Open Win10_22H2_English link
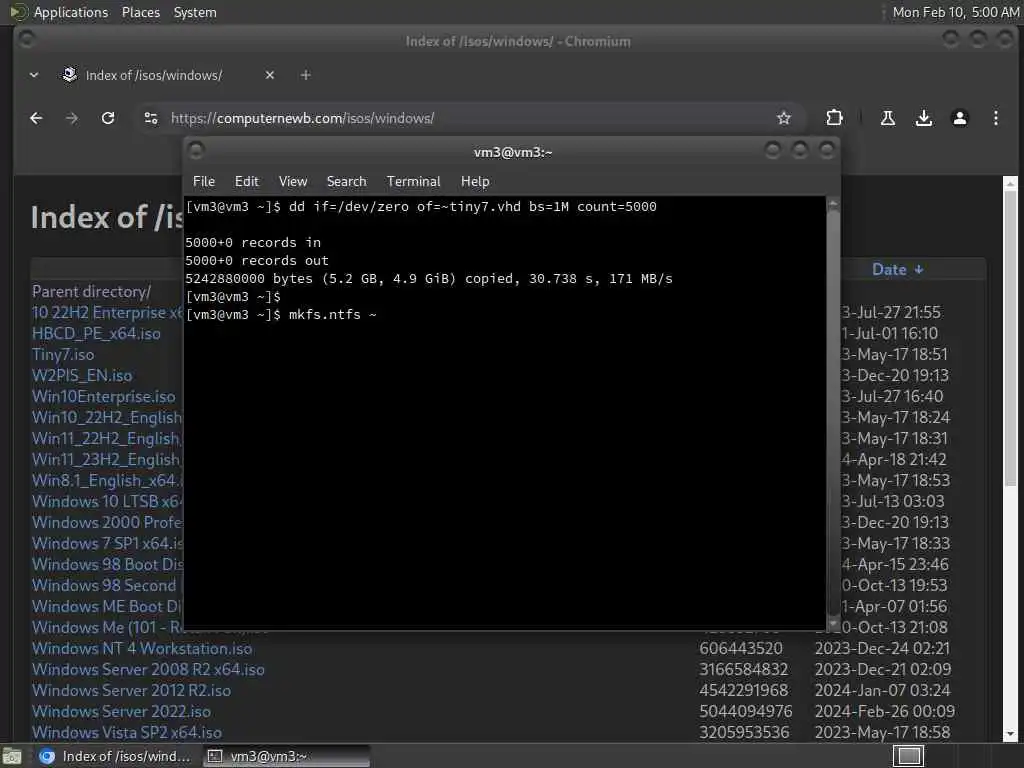Screen dimensions: 1024x768 point(107,417)
